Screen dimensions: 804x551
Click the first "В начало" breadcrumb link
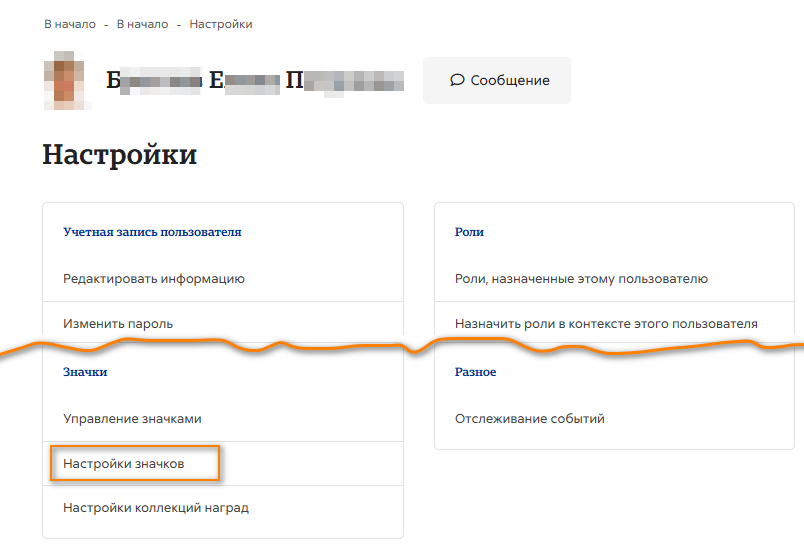coord(70,24)
